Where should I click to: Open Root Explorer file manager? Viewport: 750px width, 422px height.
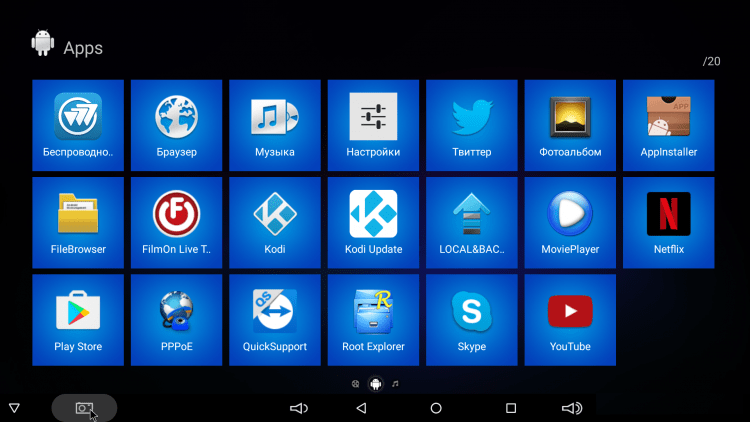coord(373,320)
